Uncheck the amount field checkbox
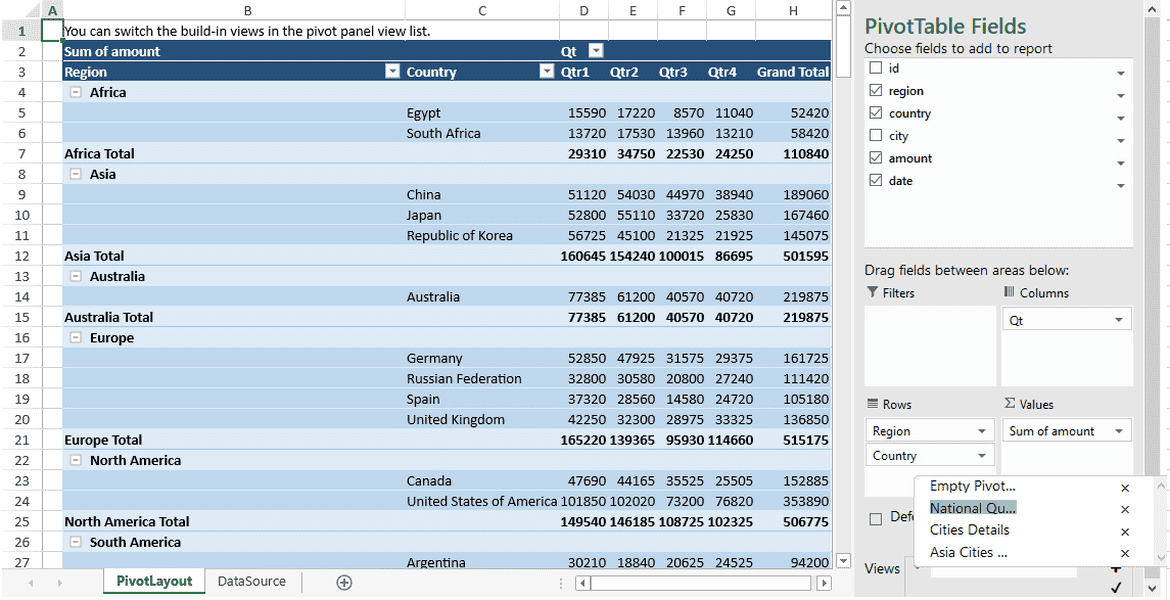This screenshot has height=600, width=1170. [875, 158]
